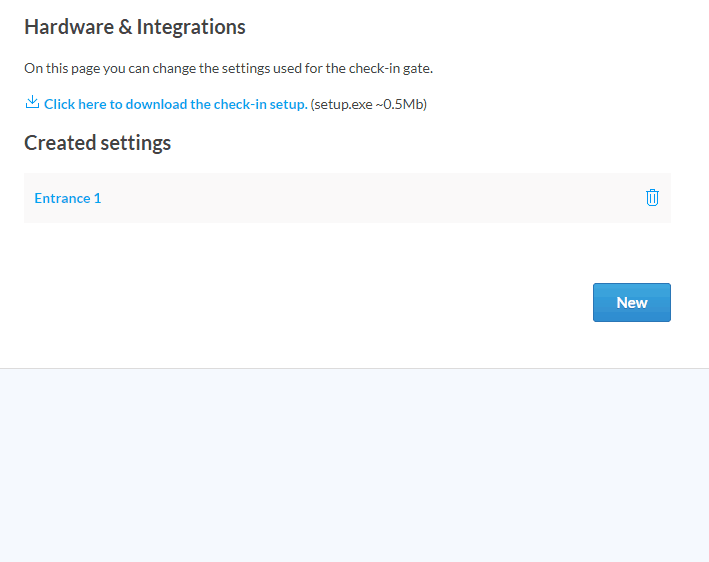
Task: Download setup.exe via the blue link
Action: tap(175, 104)
